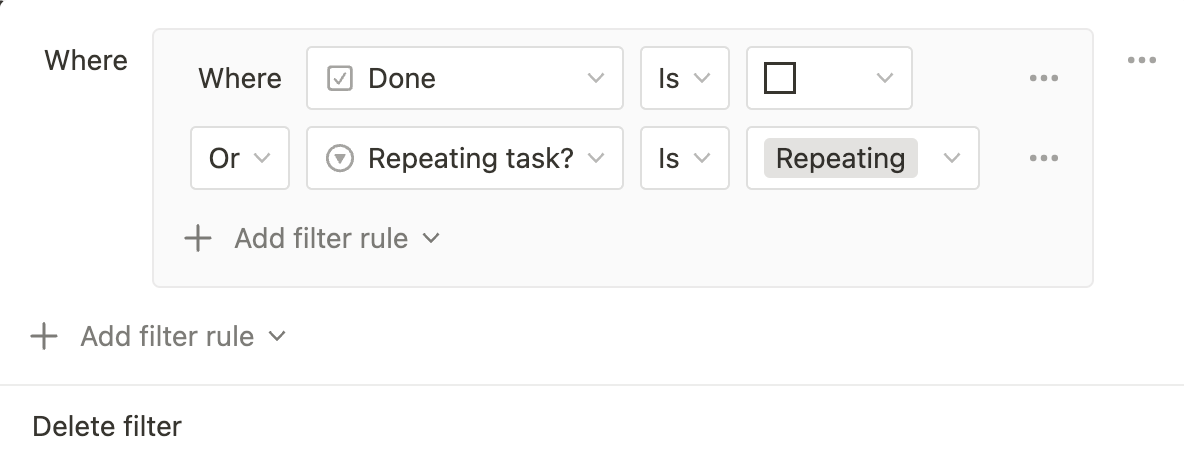The width and height of the screenshot is (1184, 454).
Task: Click the select-type icon beside Repeating task?
Action: (x=341, y=158)
